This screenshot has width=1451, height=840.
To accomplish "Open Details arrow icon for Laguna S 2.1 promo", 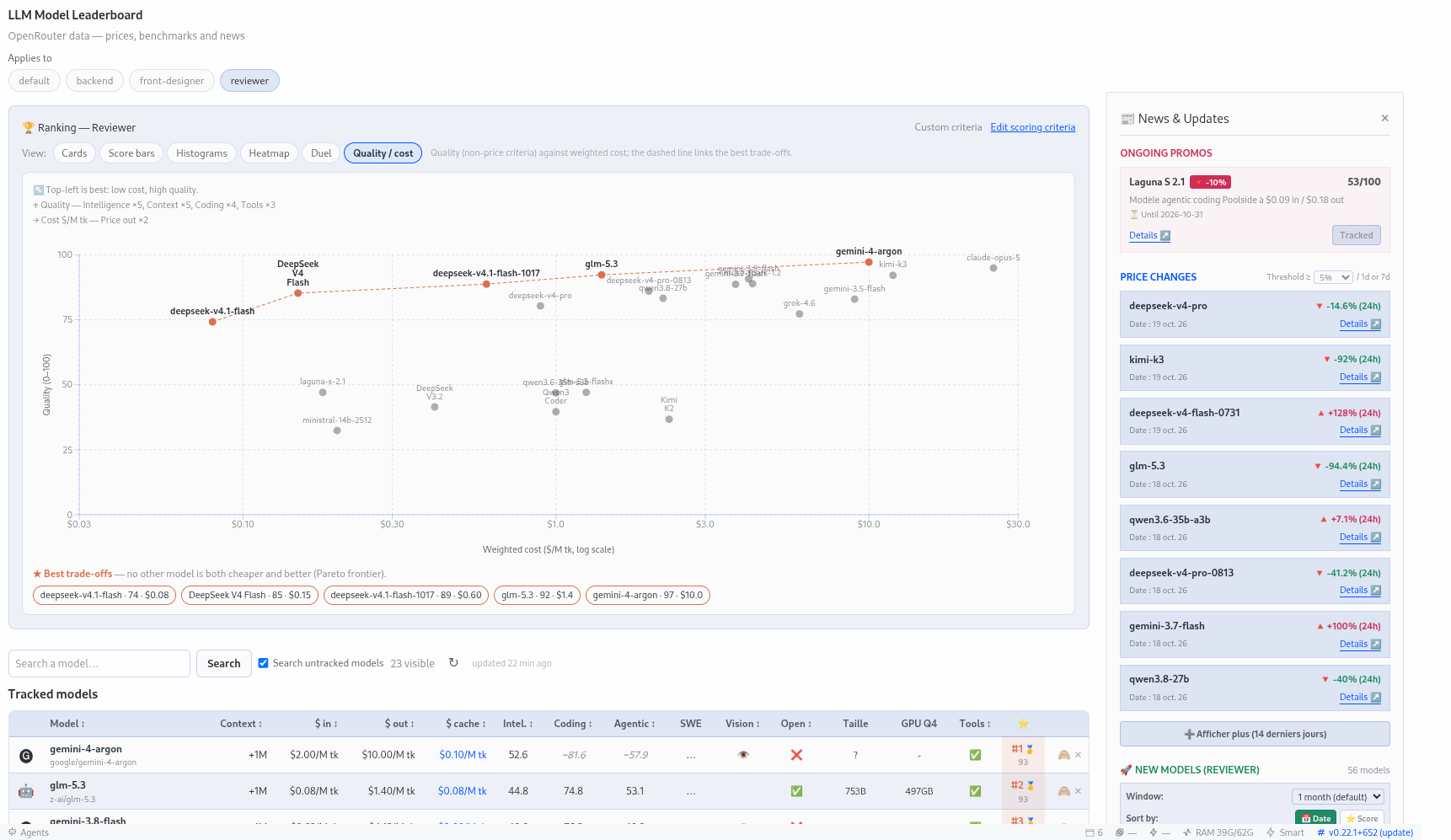I will (1165, 236).
